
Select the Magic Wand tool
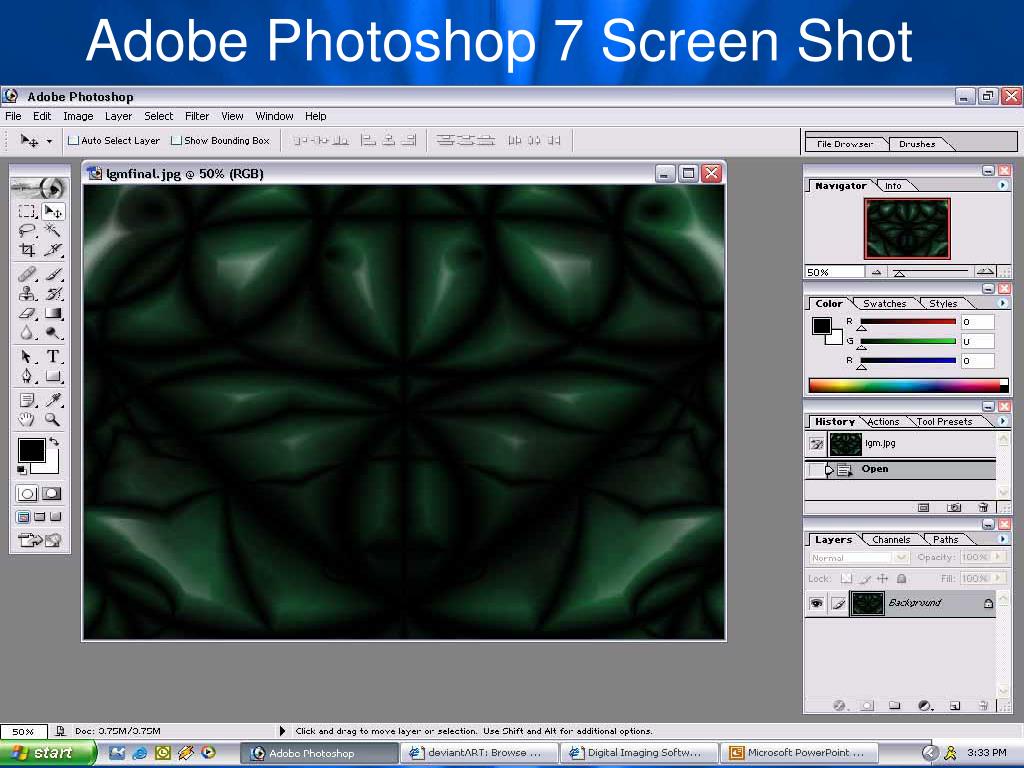coord(53,231)
